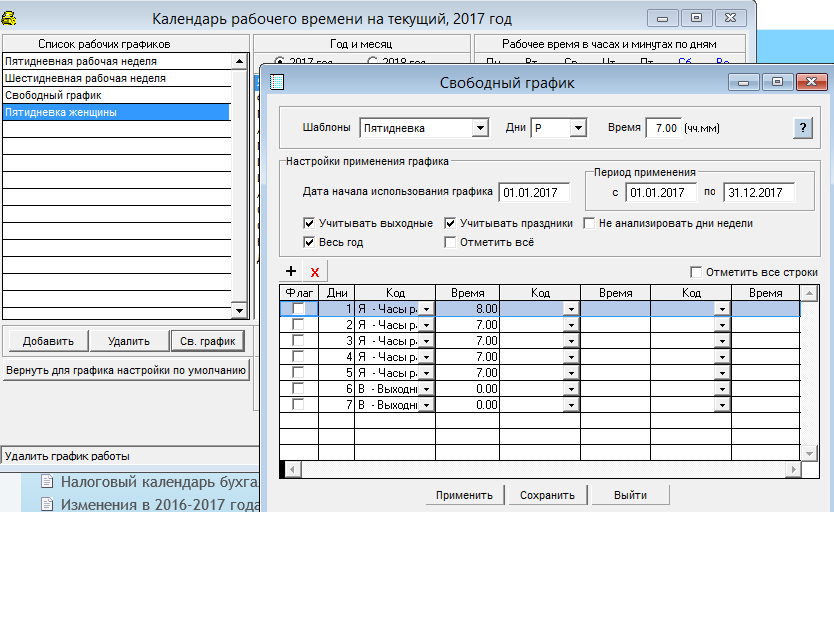
Task: Open help with the question mark button
Action: pos(801,128)
